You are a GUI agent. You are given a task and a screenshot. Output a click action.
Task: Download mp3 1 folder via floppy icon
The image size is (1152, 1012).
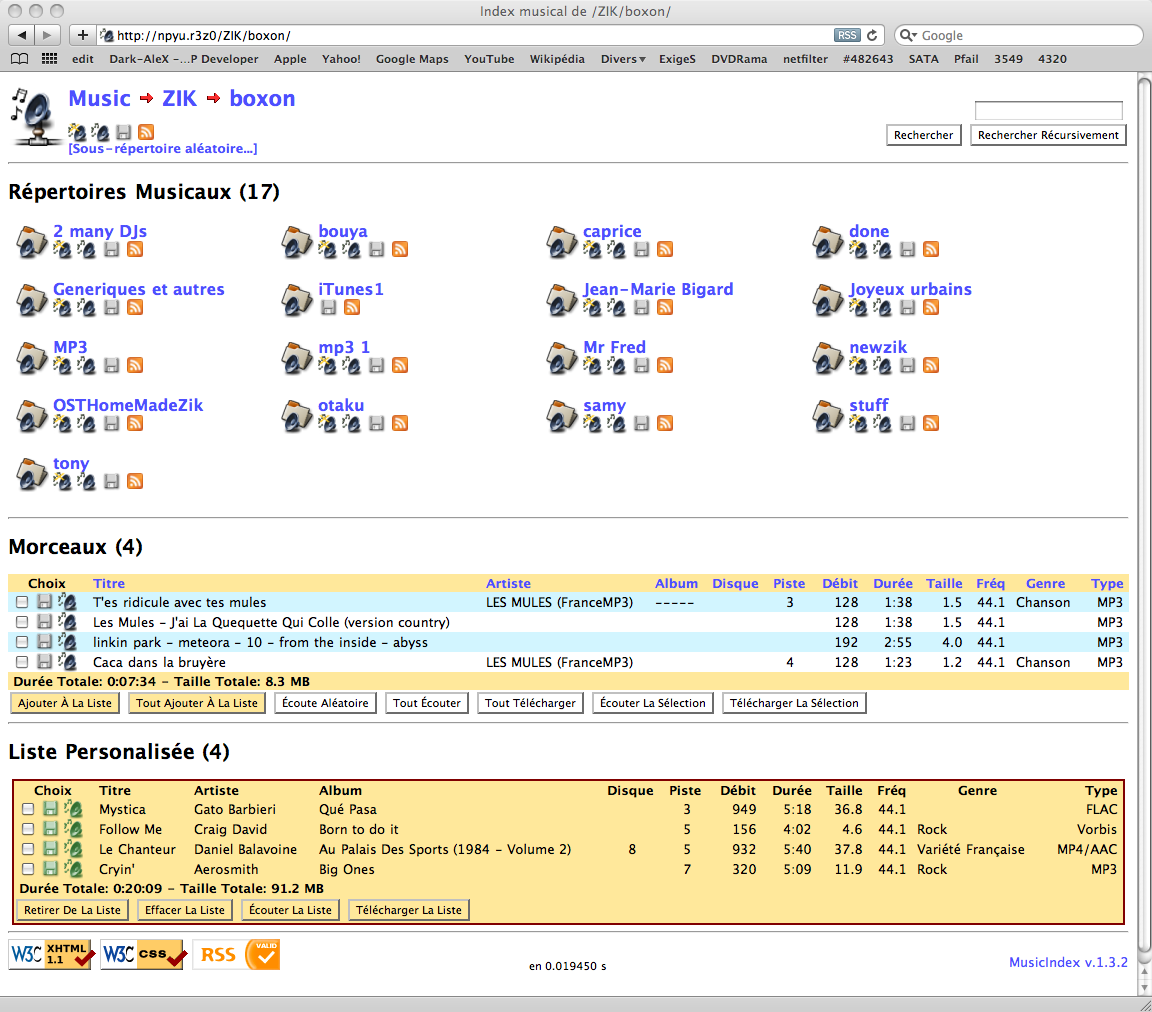pos(376,365)
